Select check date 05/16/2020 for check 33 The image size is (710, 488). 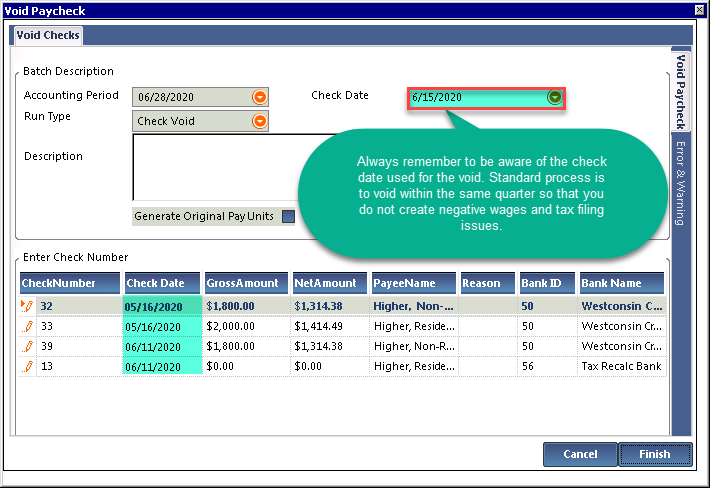162,326
